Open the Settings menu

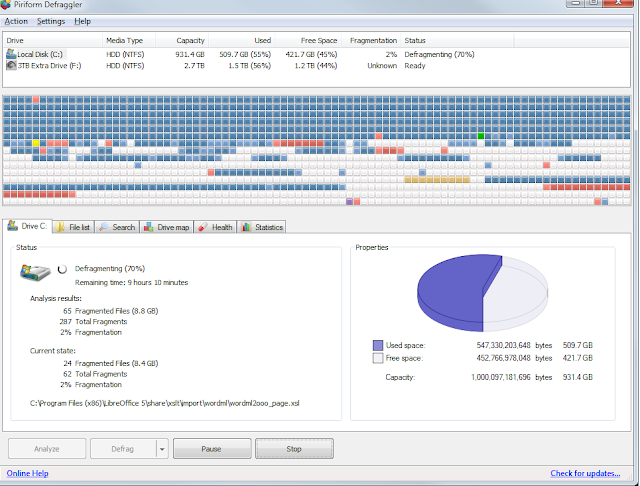51,21
